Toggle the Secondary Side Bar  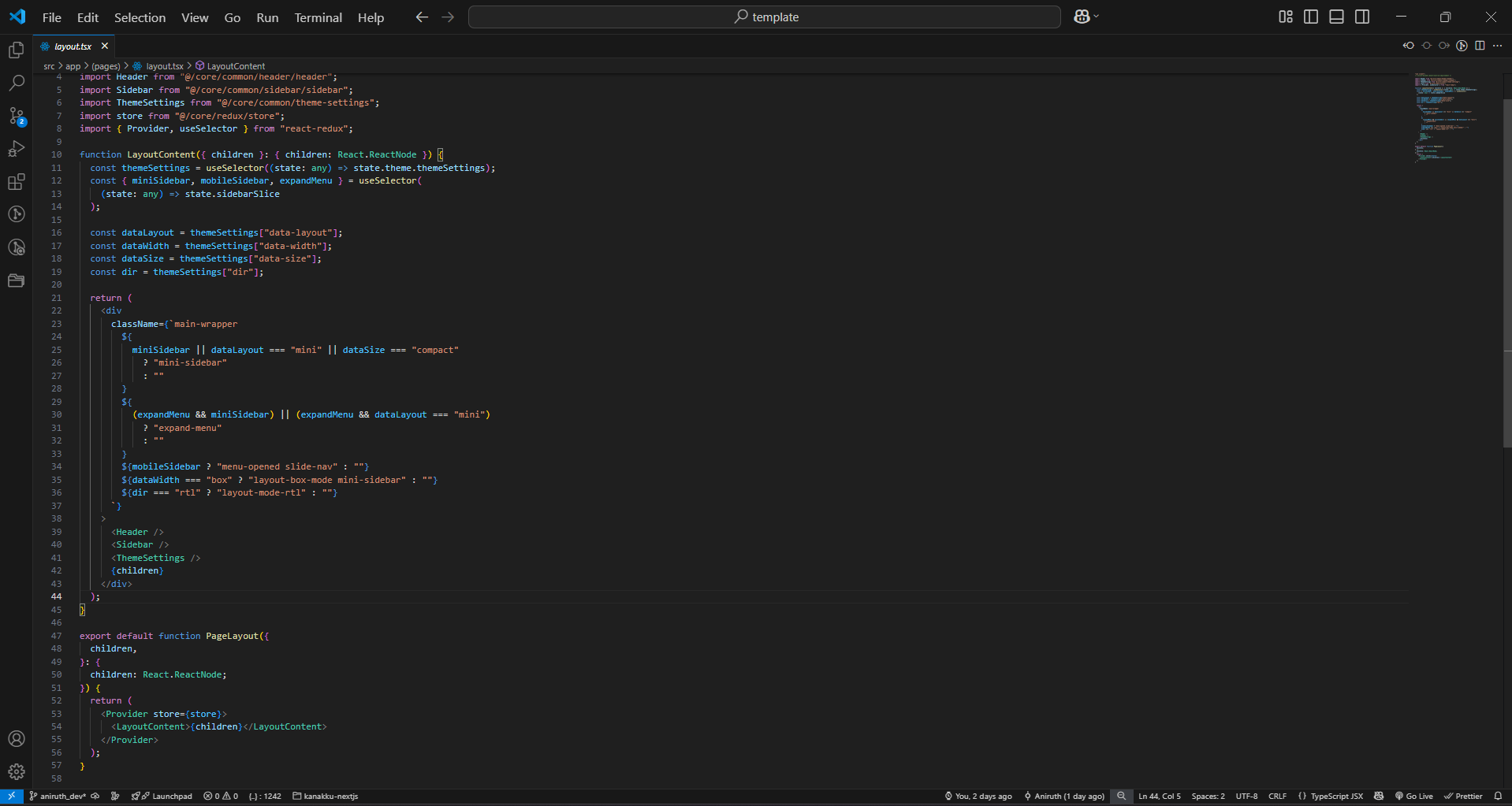tap(1362, 17)
